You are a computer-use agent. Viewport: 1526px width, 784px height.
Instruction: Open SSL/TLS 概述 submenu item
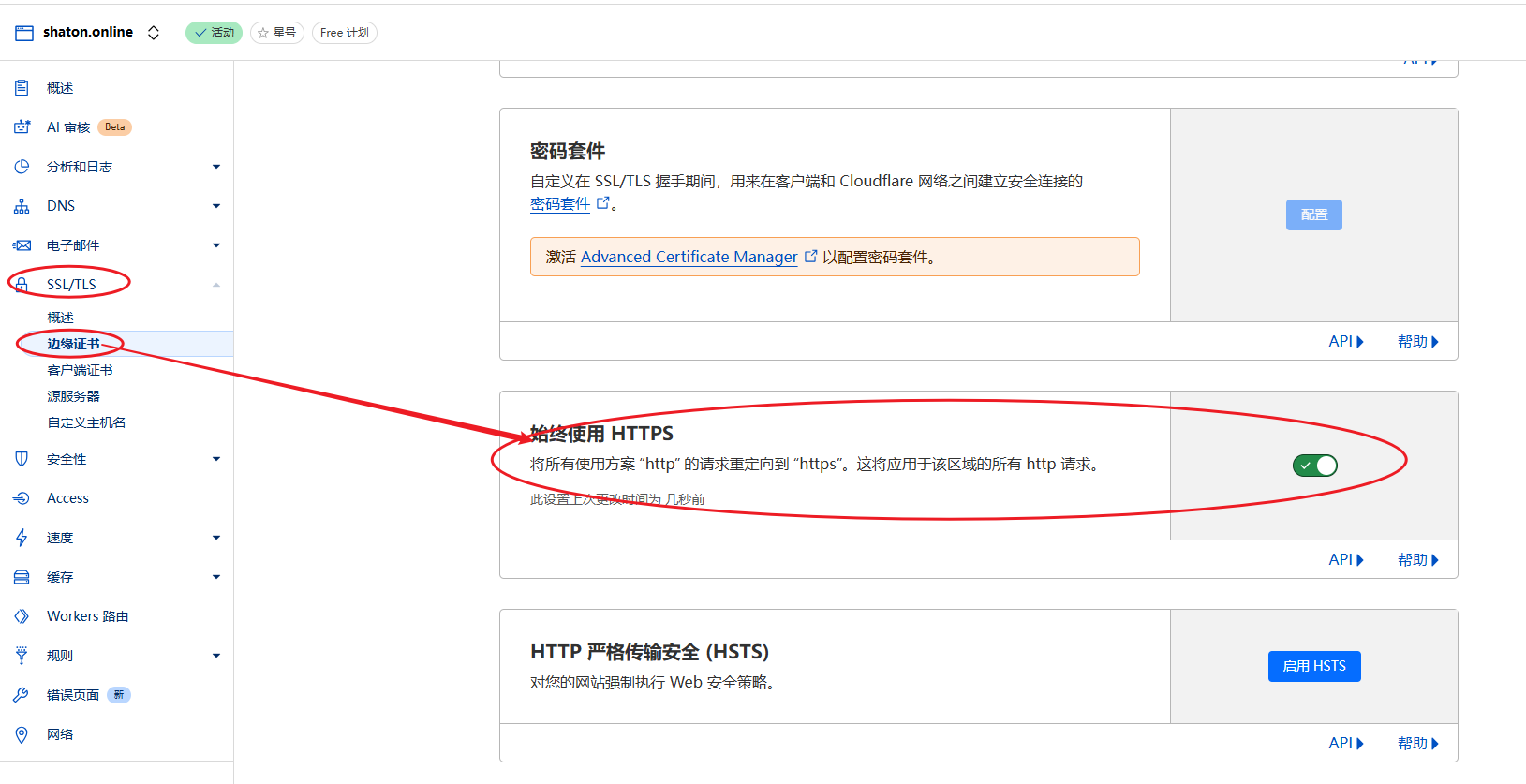(x=60, y=318)
